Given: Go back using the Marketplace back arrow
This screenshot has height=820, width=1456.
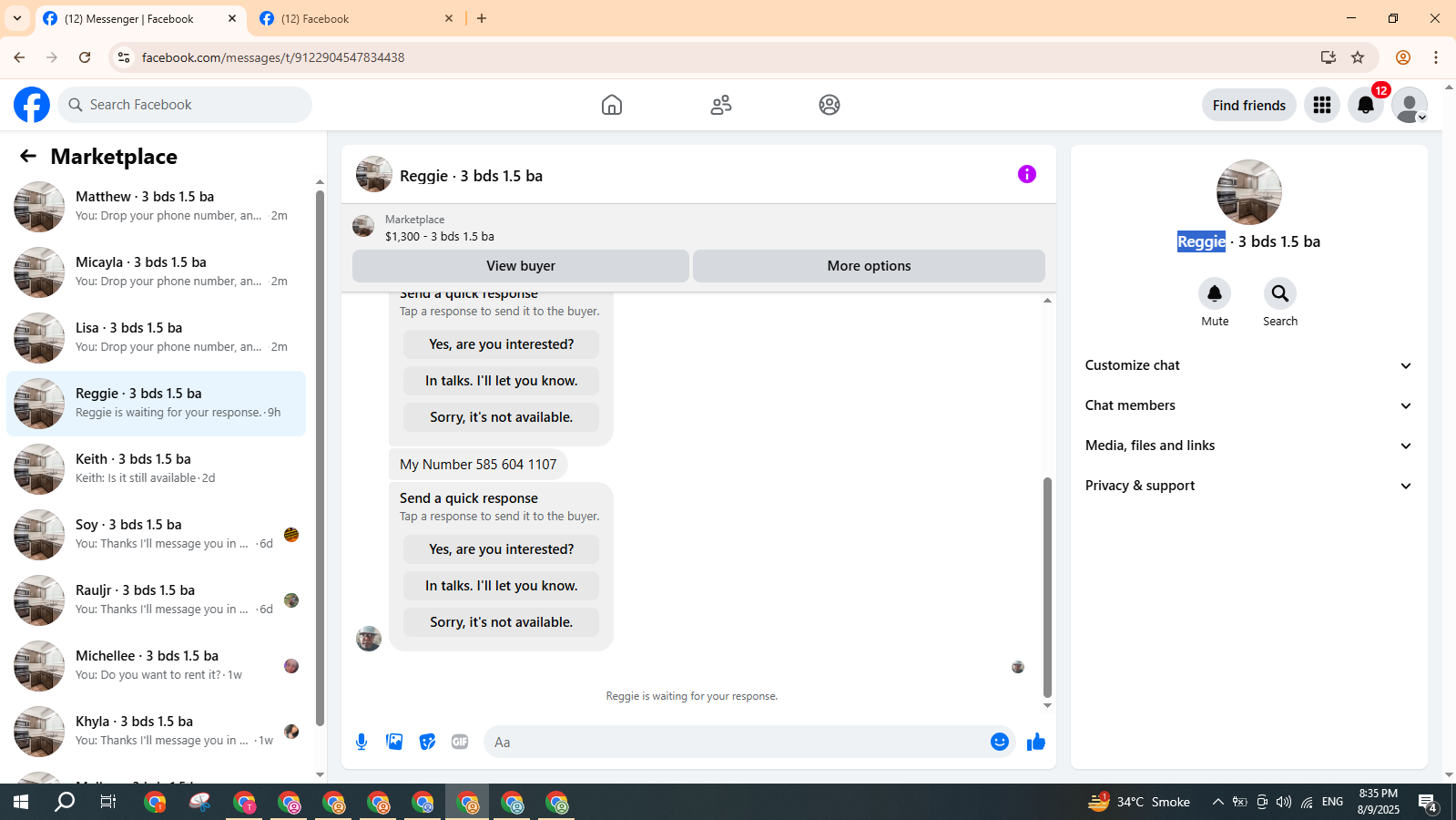Looking at the screenshot, I should 28,157.
